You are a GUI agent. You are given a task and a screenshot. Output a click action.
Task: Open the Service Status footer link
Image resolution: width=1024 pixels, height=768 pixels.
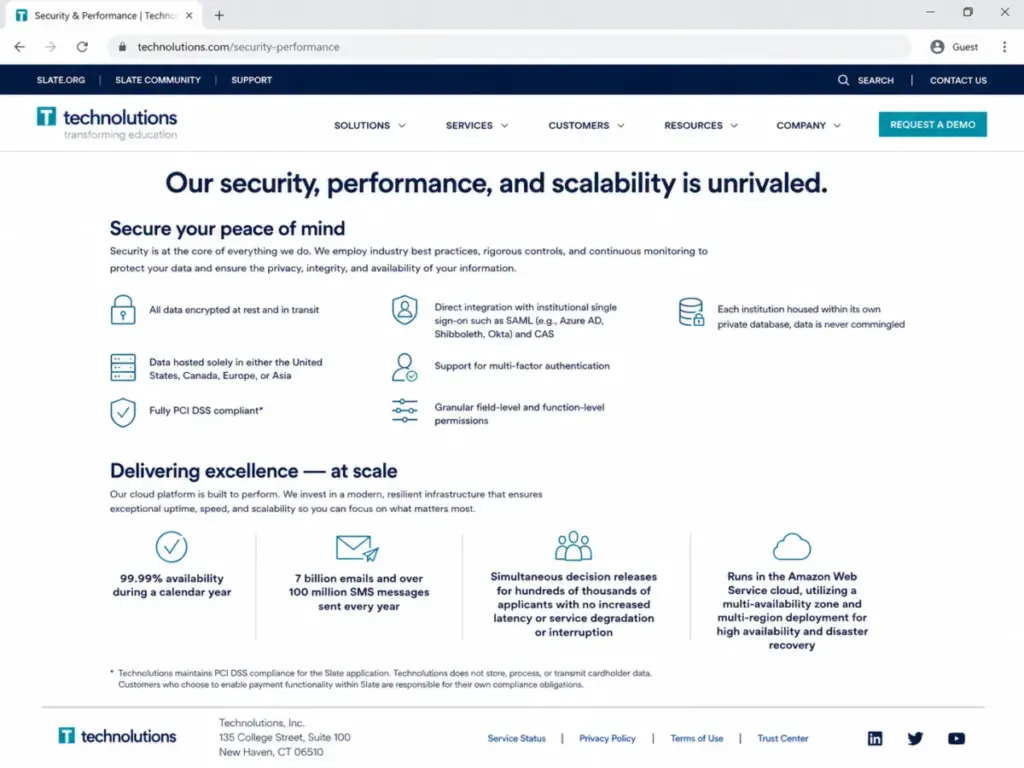click(517, 738)
